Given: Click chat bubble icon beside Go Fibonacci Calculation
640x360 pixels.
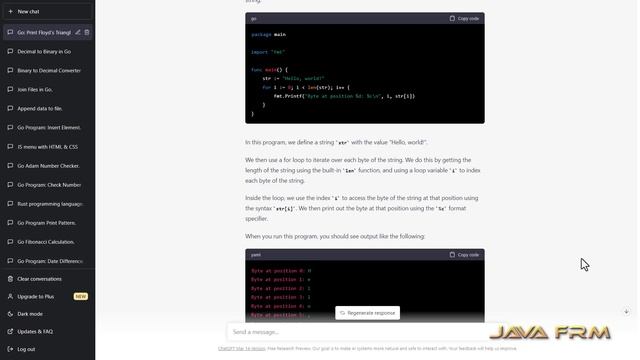Looking at the screenshot, I should click(x=10, y=242).
